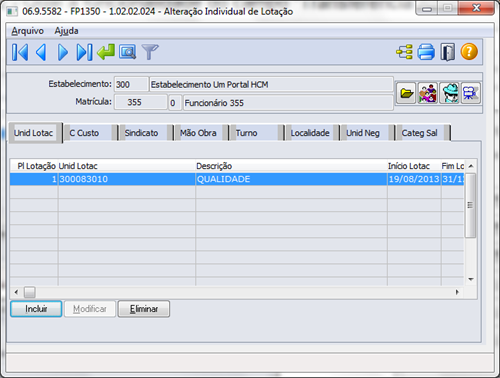The height and width of the screenshot is (378, 500).
Task: Jump to last record arrow icon
Action: (x=84, y=52)
